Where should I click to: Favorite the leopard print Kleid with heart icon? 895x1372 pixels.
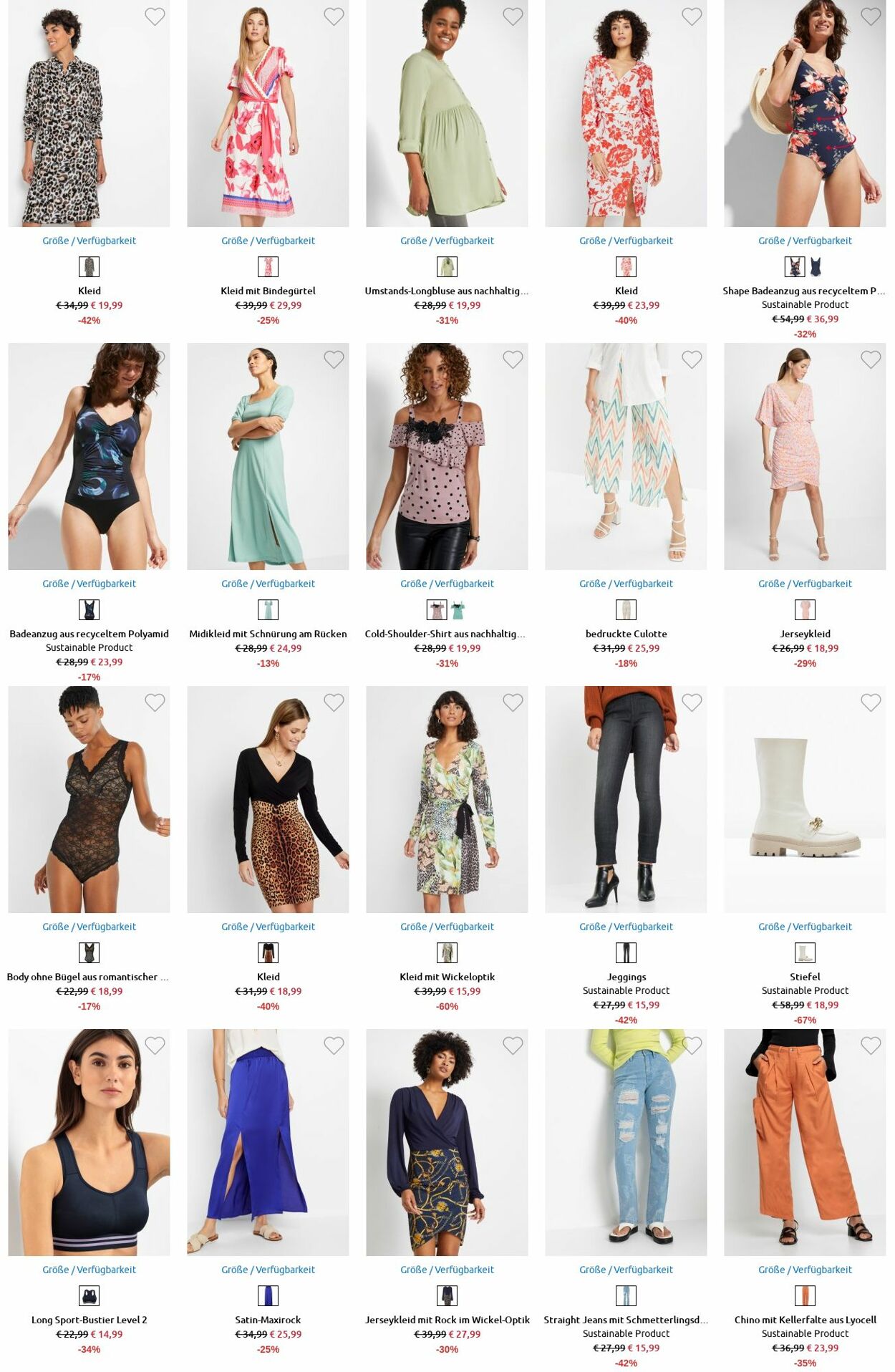155,16
